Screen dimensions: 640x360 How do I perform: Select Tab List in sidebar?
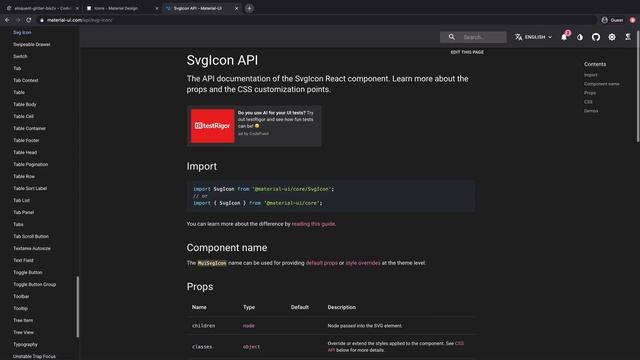(22, 200)
